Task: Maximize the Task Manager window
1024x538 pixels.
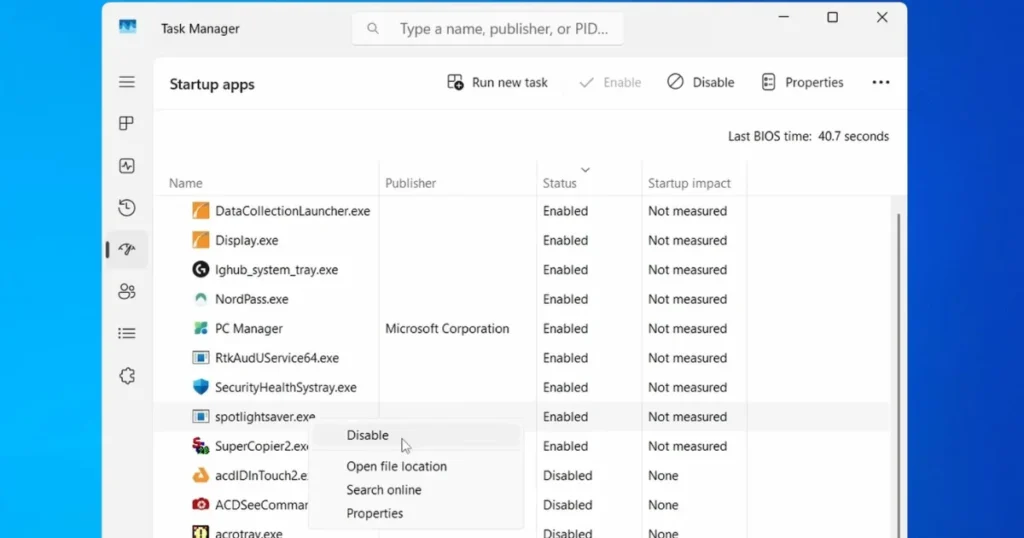Action: (832, 18)
